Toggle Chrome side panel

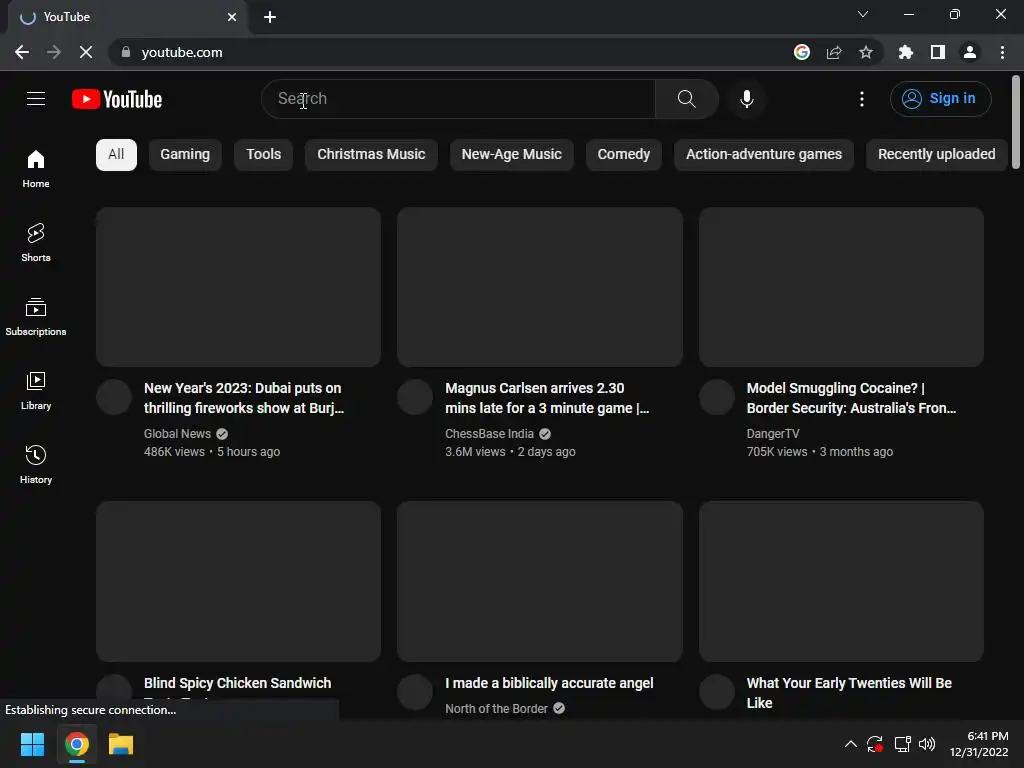[x=937, y=52]
